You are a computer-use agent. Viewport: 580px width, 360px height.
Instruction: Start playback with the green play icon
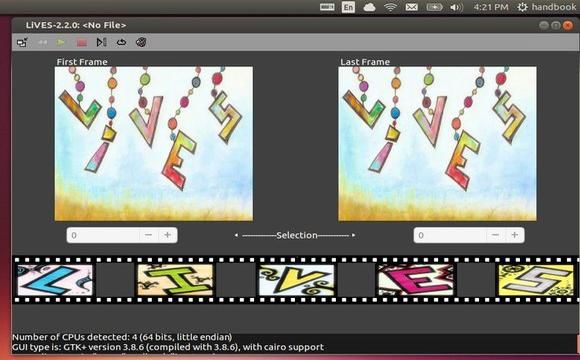(x=61, y=43)
